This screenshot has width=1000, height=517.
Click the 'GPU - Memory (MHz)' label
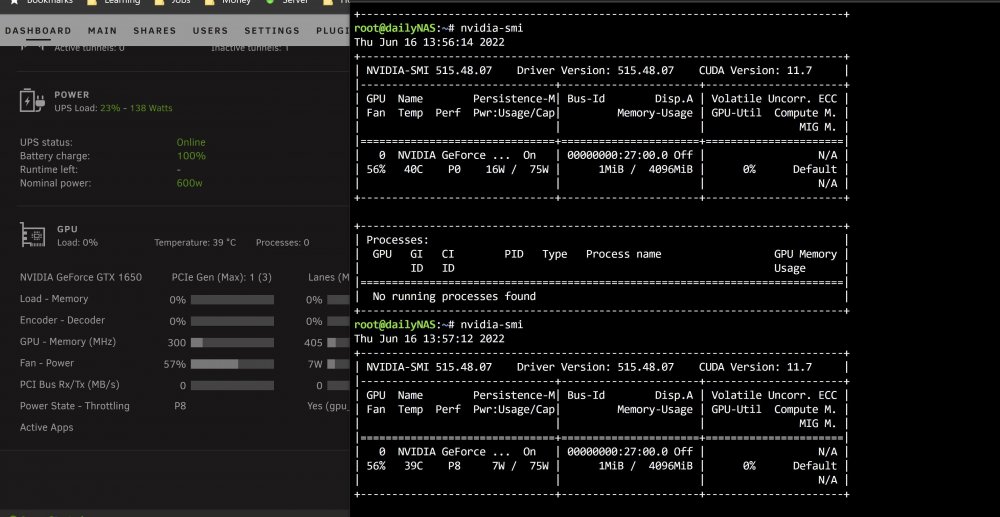pos(68,342)
